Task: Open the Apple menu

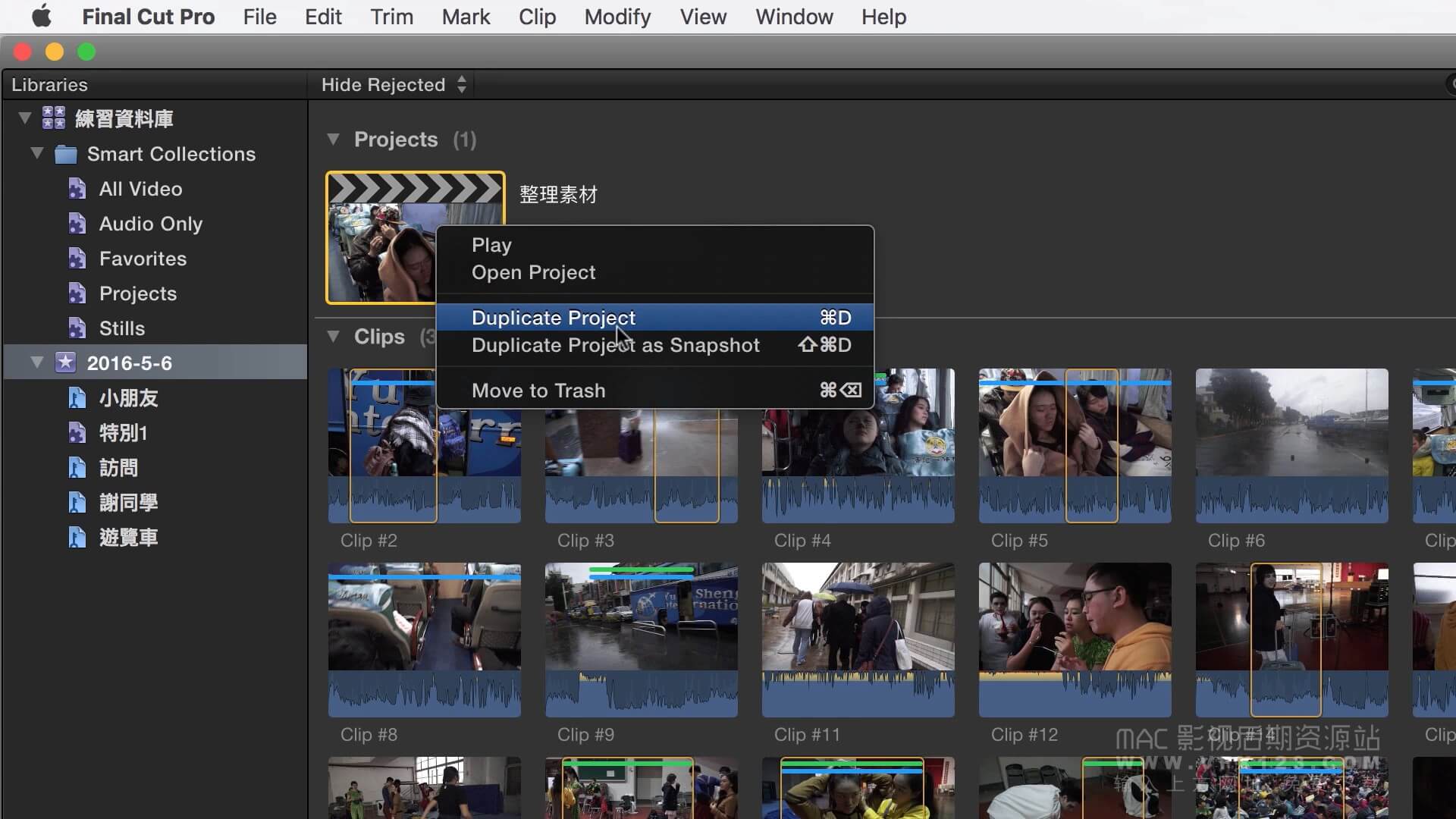Action: pyautogui.click(x=42, y=16)
